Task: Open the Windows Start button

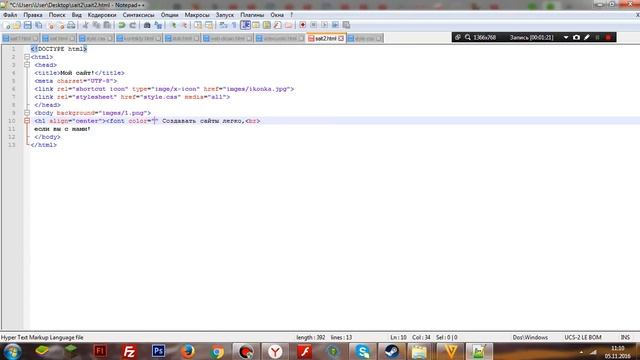Action: click(x=12, y=351)
